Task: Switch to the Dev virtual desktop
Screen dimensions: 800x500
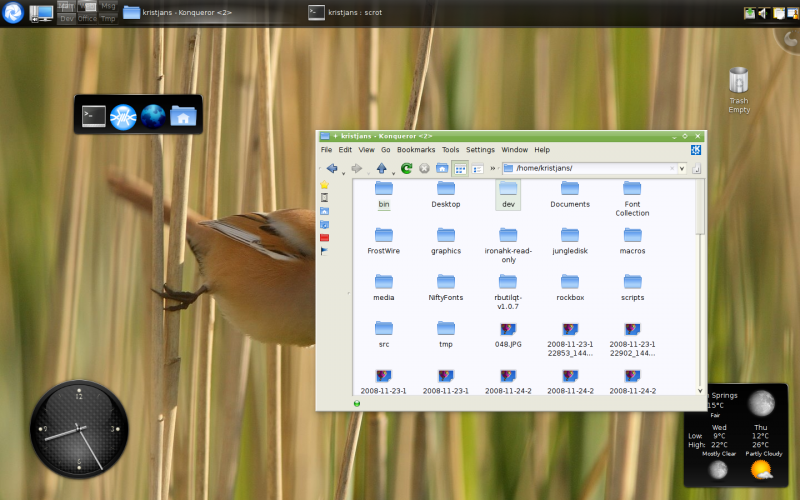Action: point(66,18)
